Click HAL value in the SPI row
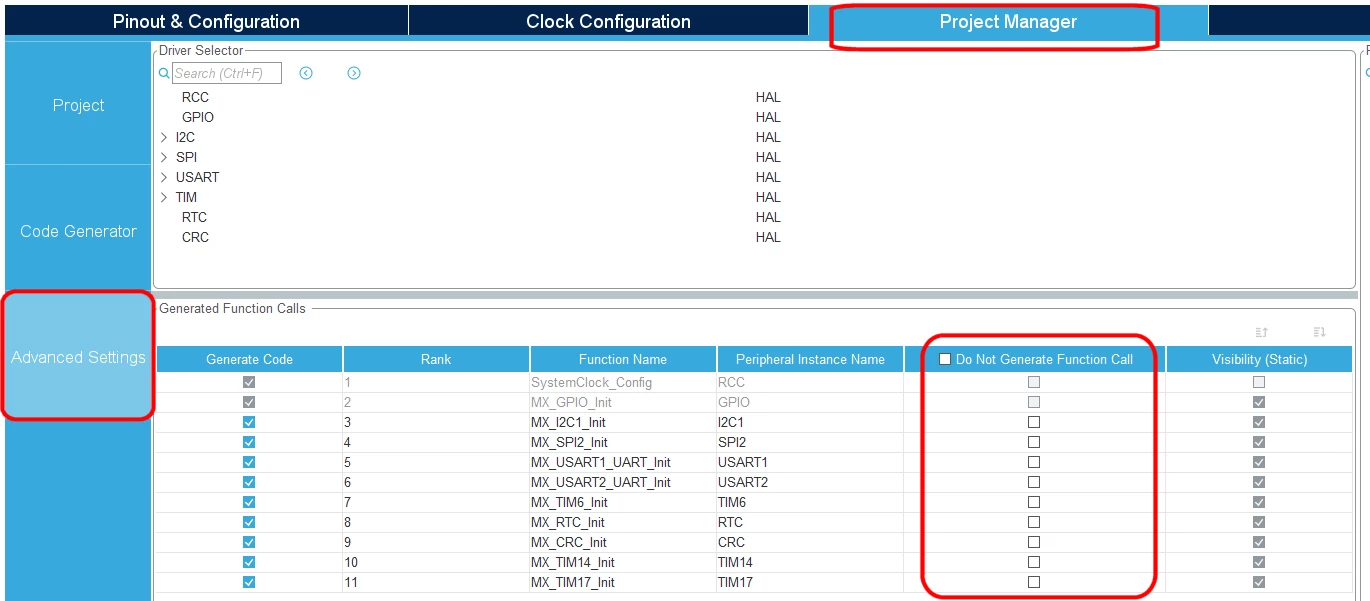The width and height of the screenshot is (1370, 601). pos(768,157)
